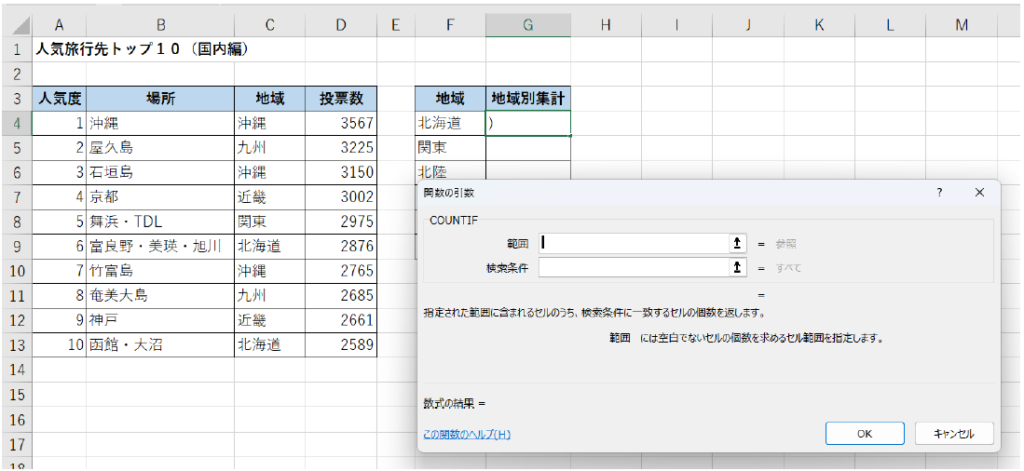Open the この関数のヘルプ link
1024x471 pixels.
[x=467, y=434]
